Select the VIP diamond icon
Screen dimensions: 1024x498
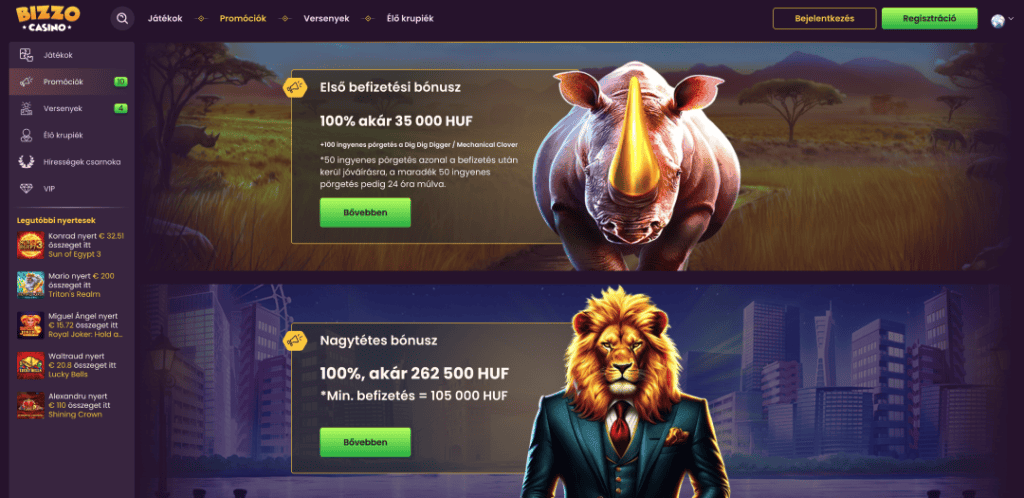[x=26, y=189]
